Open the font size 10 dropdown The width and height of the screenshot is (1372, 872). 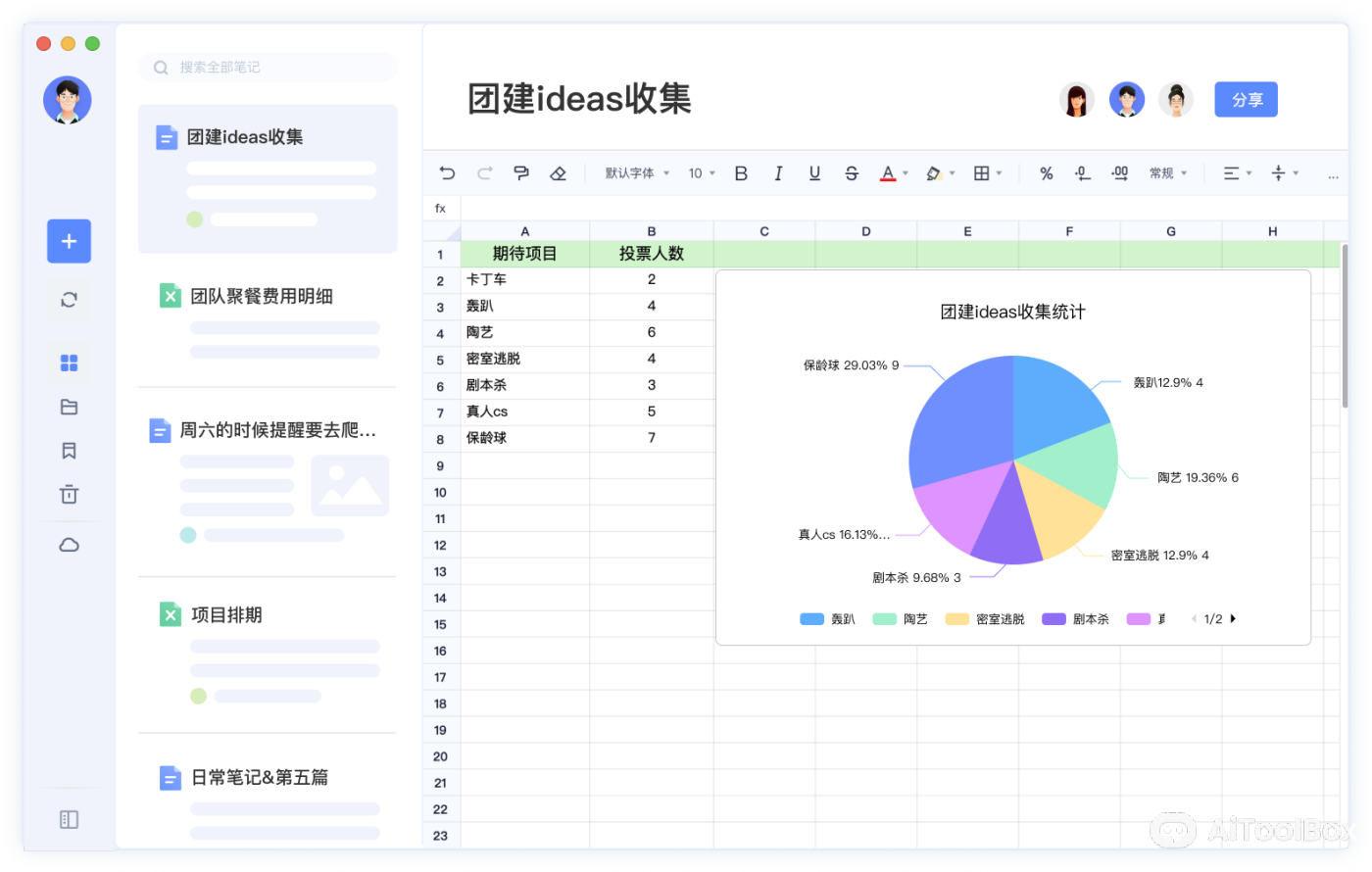(701, 173)
